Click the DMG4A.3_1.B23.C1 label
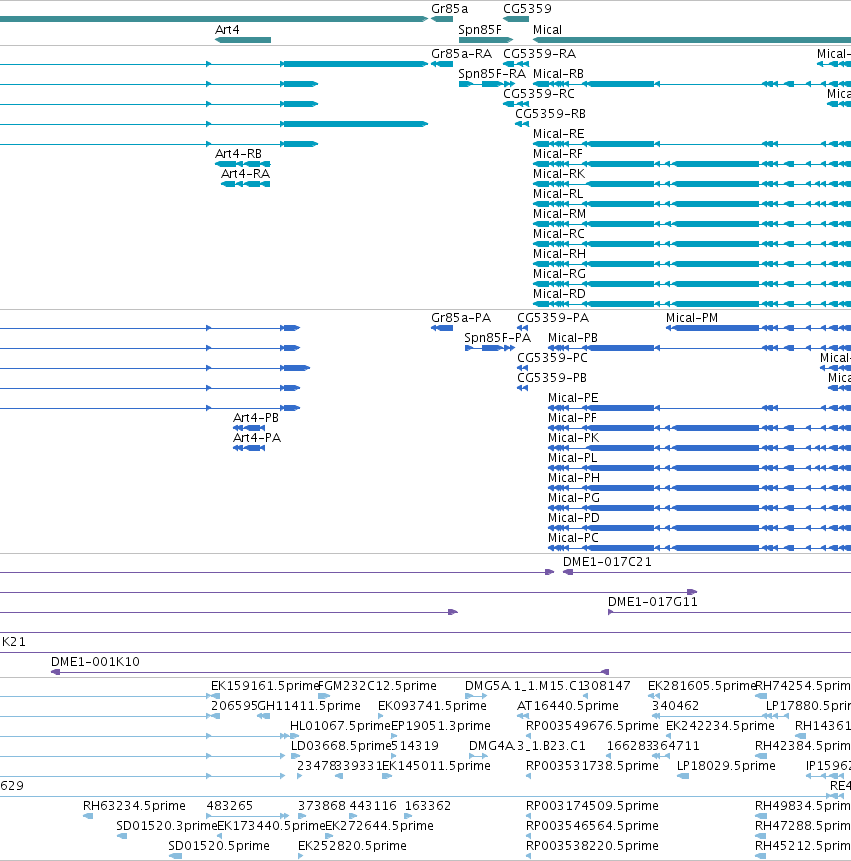This screenshot has width=851, height=861. coord(527,746)
